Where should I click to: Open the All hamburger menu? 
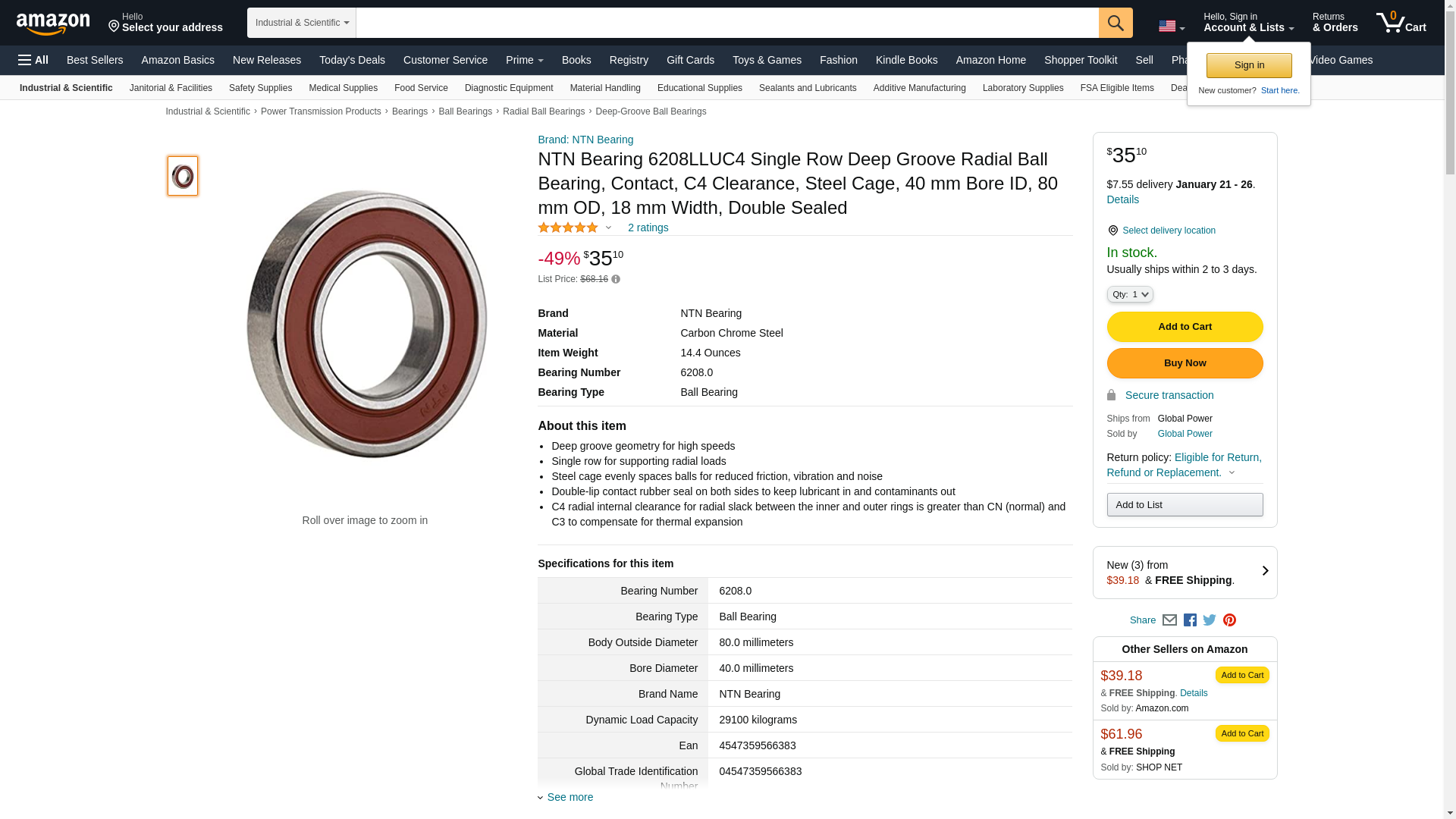click(33, 60)
